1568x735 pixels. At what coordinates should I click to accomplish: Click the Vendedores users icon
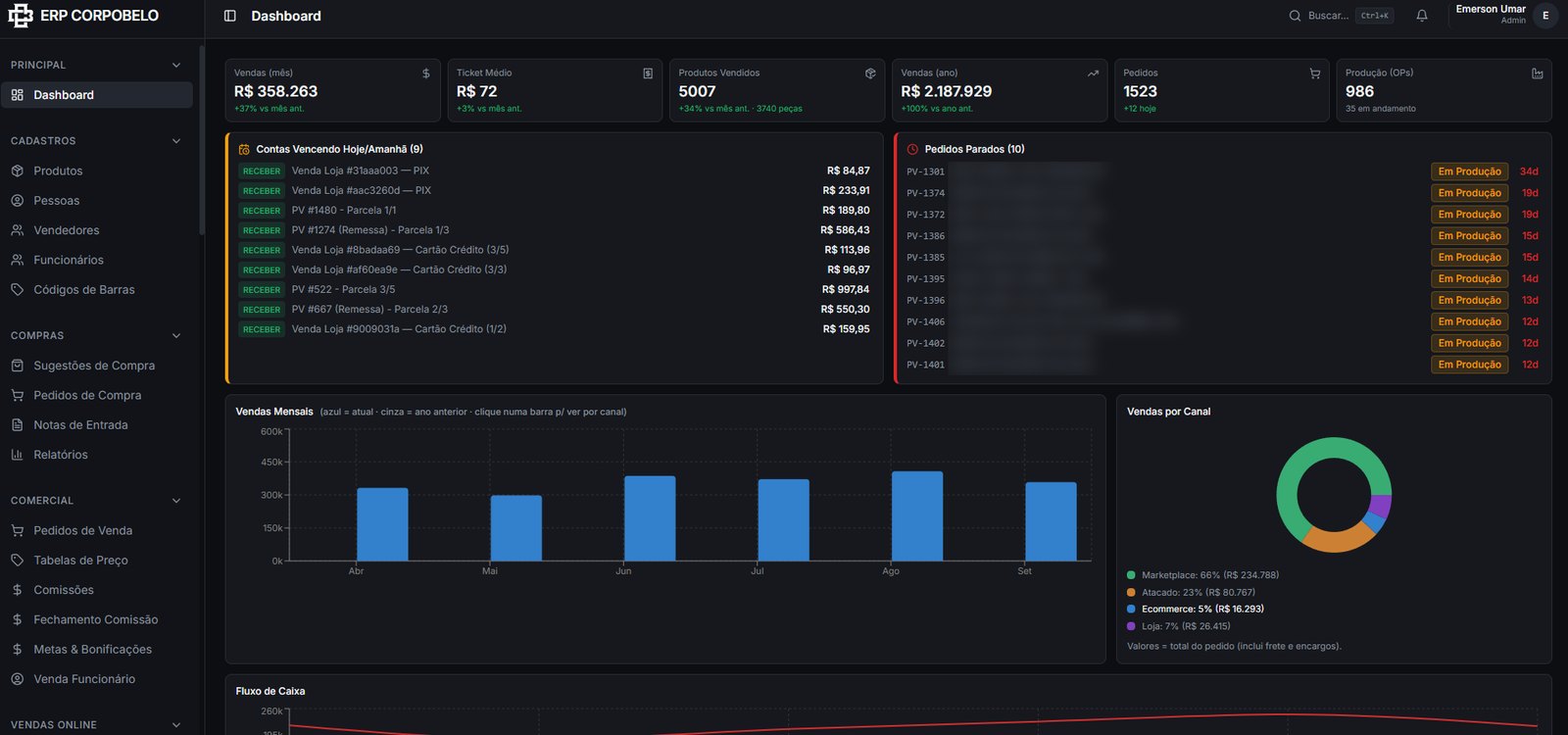(18, 230)
